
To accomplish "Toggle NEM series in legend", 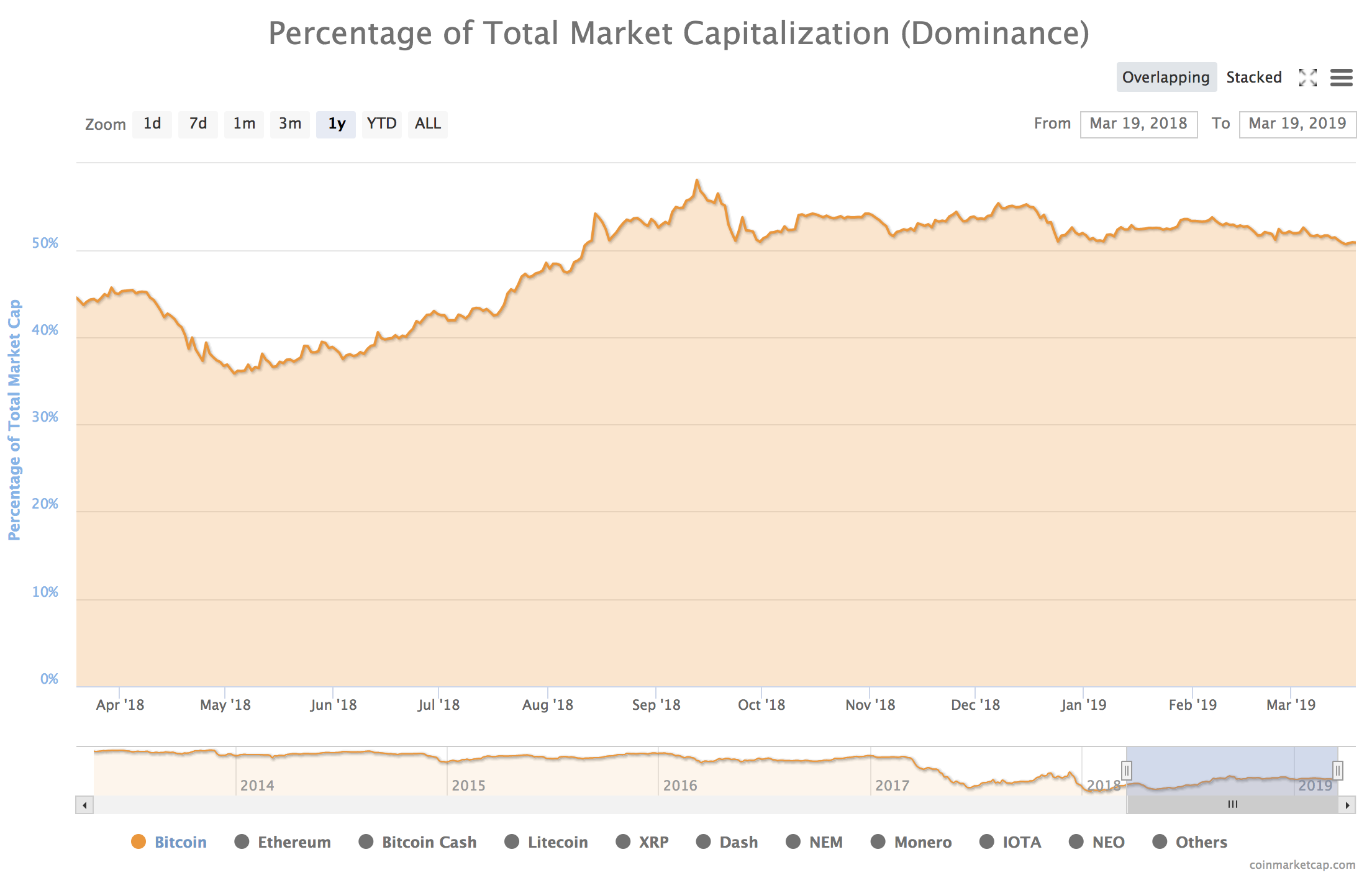I will (814, 842).
